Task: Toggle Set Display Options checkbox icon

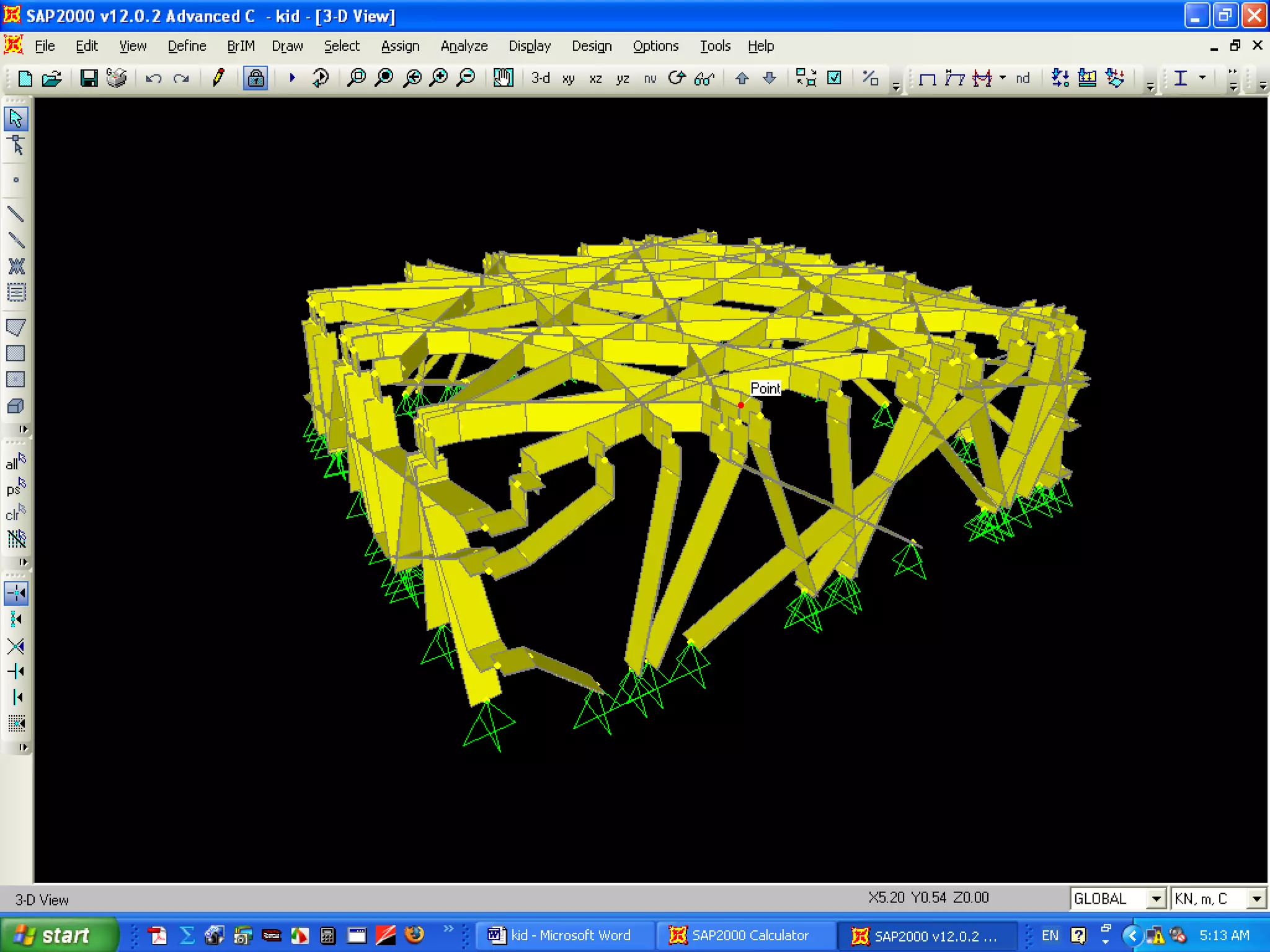Action: 835,78
